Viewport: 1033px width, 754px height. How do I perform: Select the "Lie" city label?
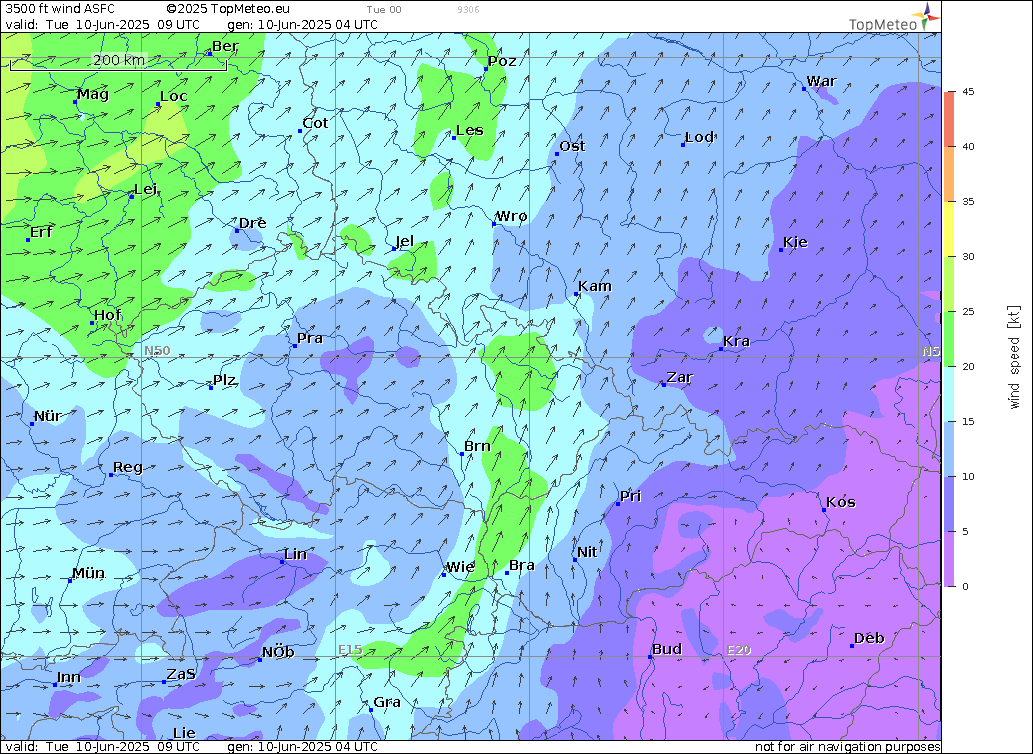click(184, 733)
